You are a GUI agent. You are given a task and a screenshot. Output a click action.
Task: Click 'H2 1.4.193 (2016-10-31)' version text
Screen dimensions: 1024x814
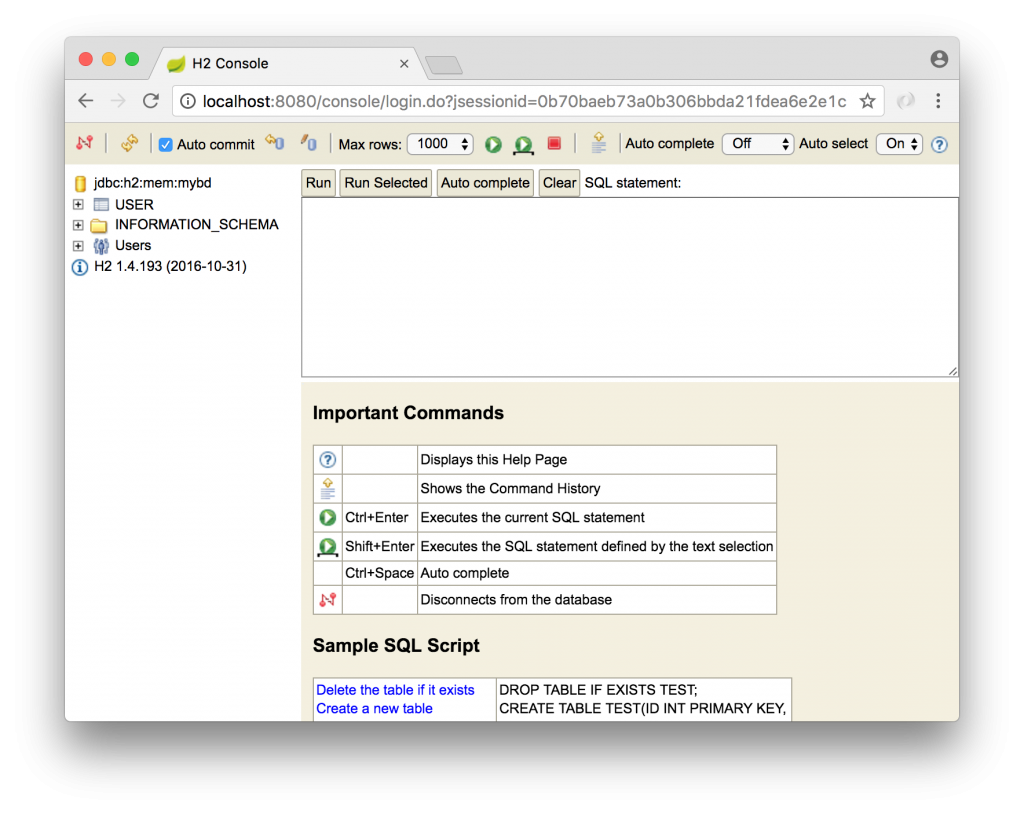[x=170, y=267]
